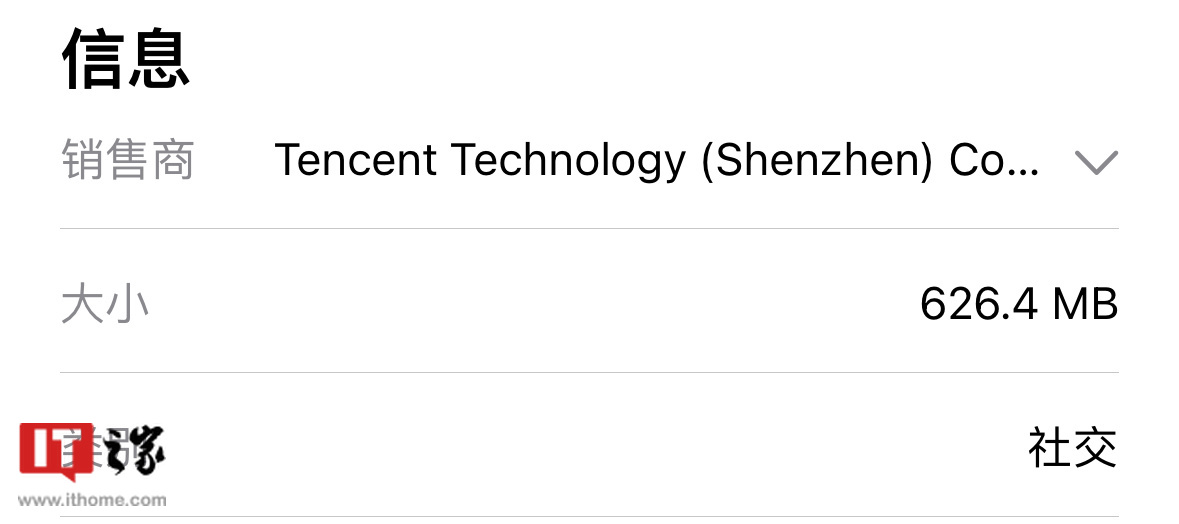
Task: Select the 信息 section heading
Action: tap(126, 59)
